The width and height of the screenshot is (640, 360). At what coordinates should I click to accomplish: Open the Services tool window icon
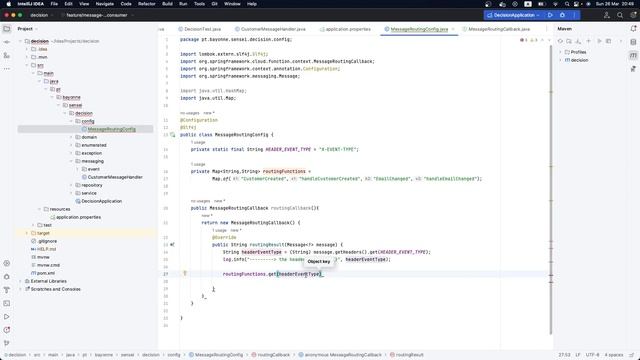click(7, 263)
